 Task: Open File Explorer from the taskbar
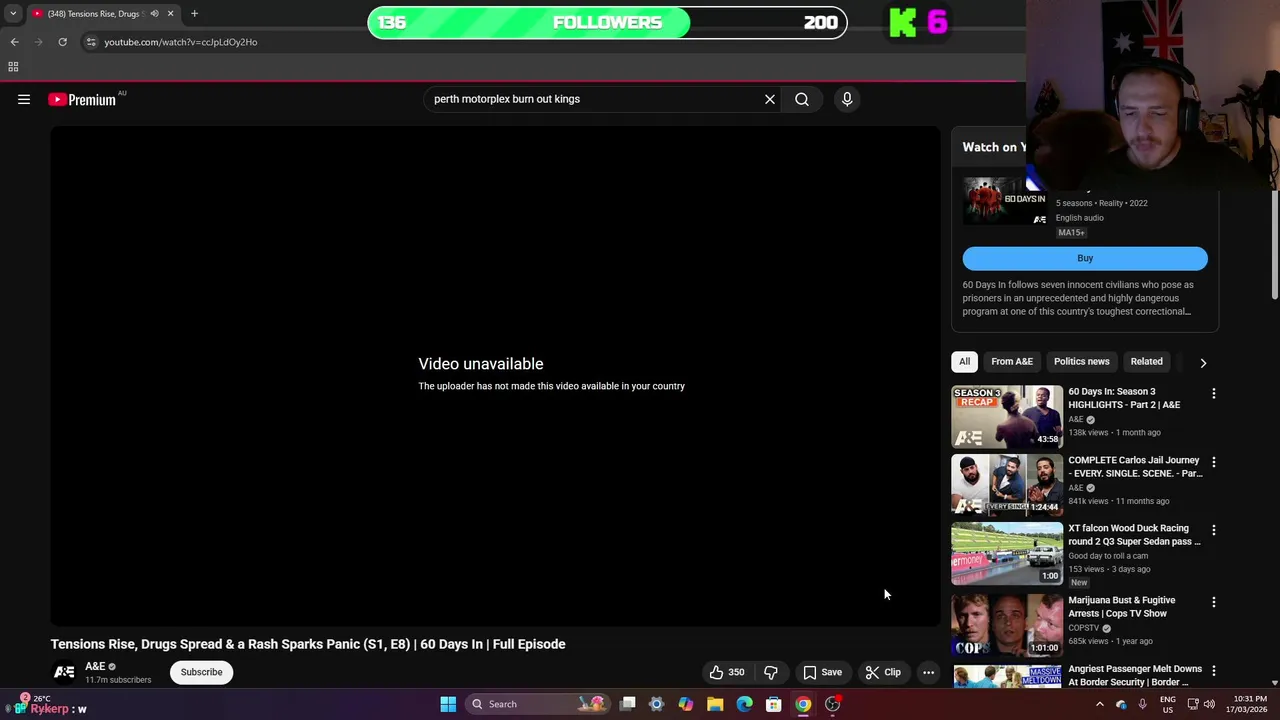tap(715, 704)
